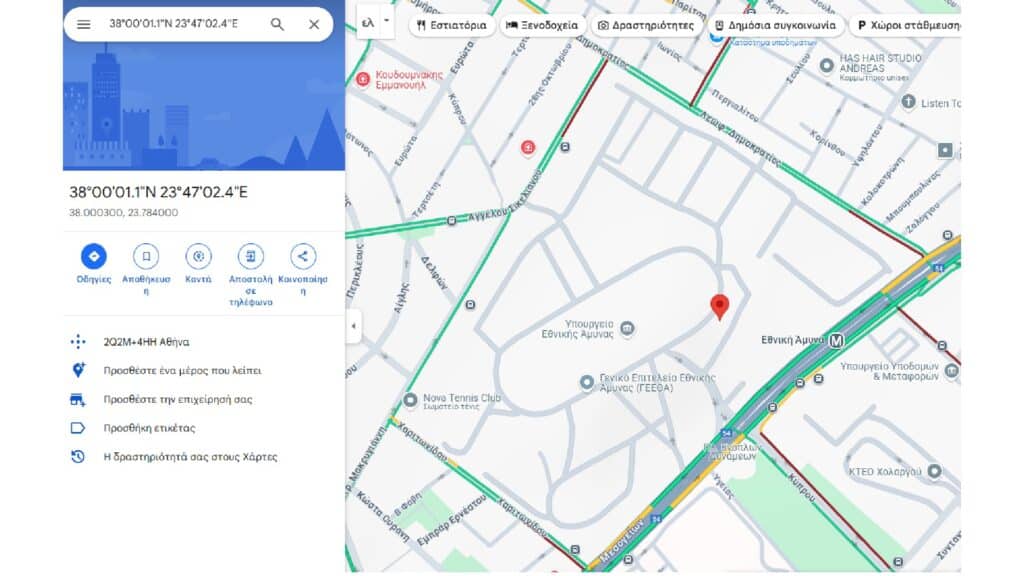Clear the search with the X icon
1024x576 pixels.
pyautogui.click(x=314, y=24)
